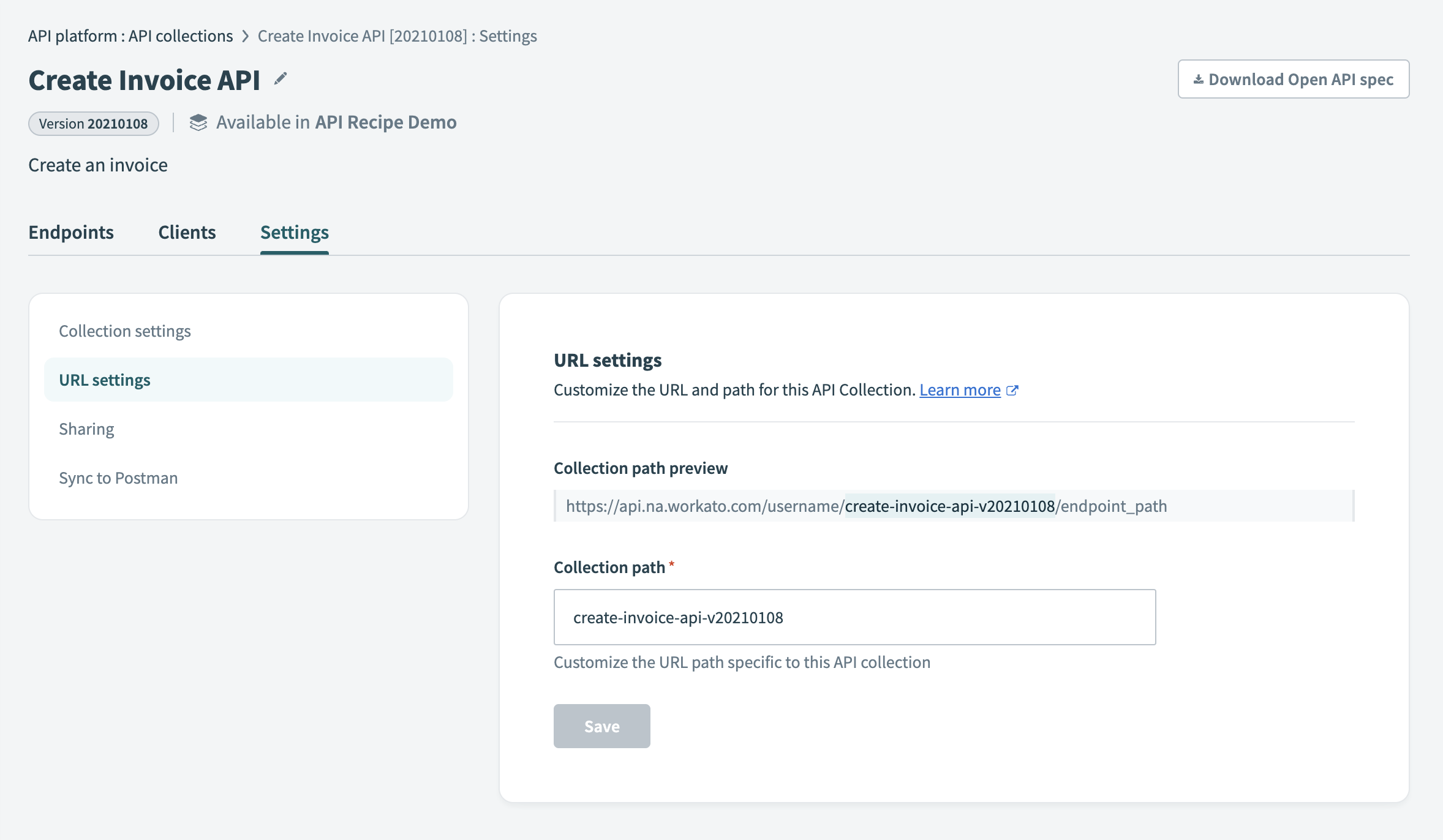The image size is (1443, 840).
Task: Select the Settings tab
Action: click(x=294, y=233)
